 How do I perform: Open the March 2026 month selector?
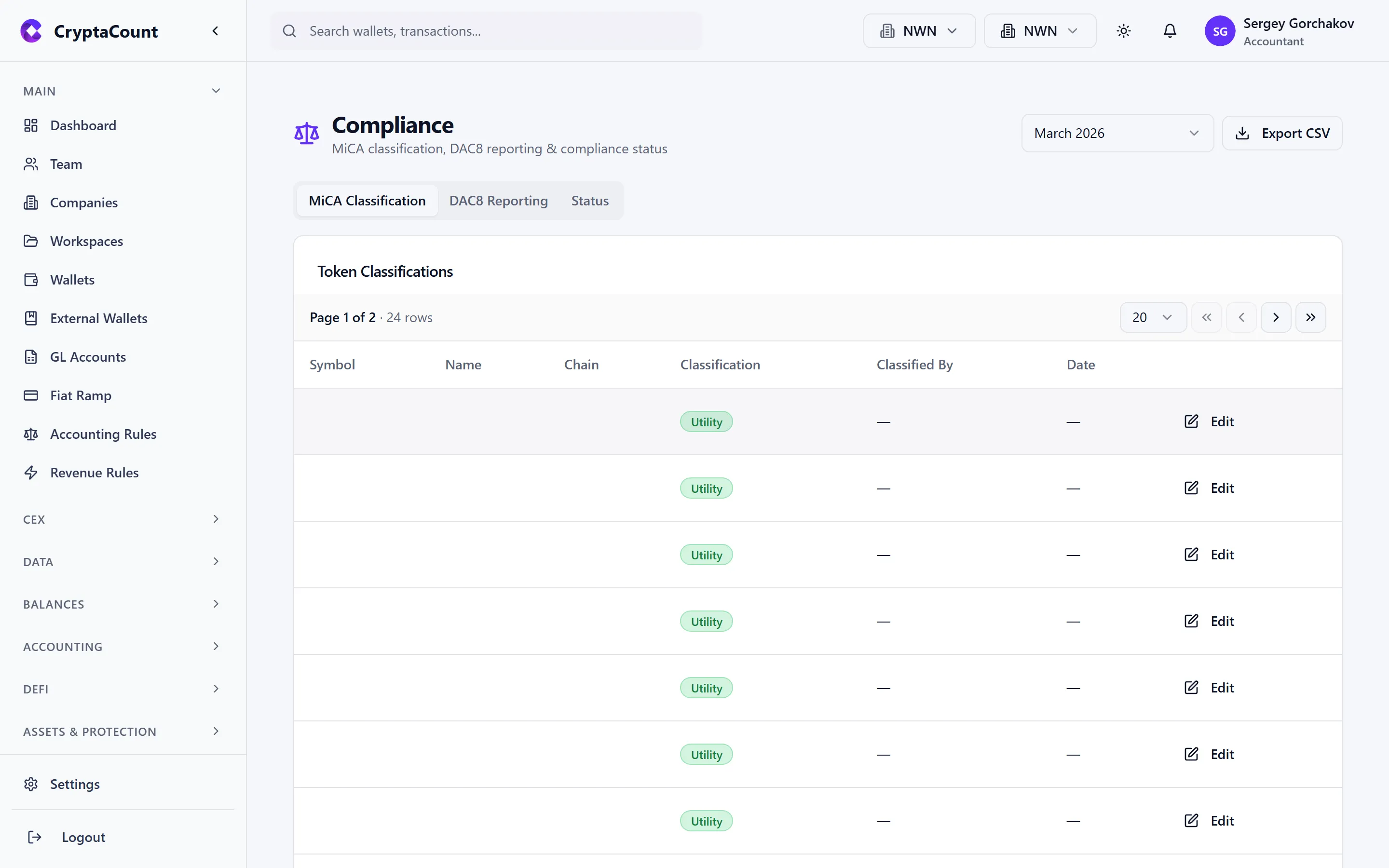[x=1117, y=133]
